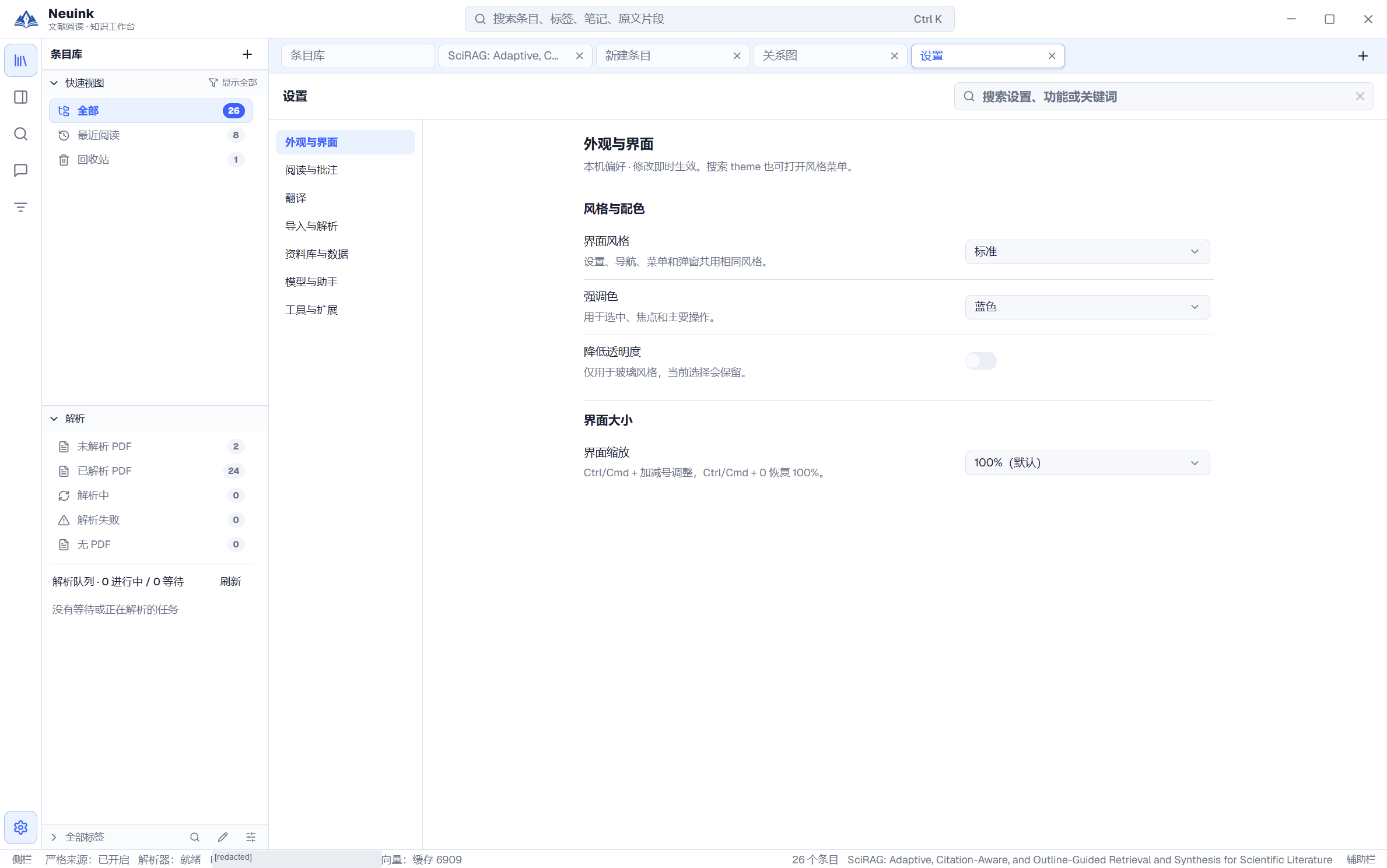Select 模型与助手 settings category

[x=345, y=282]
